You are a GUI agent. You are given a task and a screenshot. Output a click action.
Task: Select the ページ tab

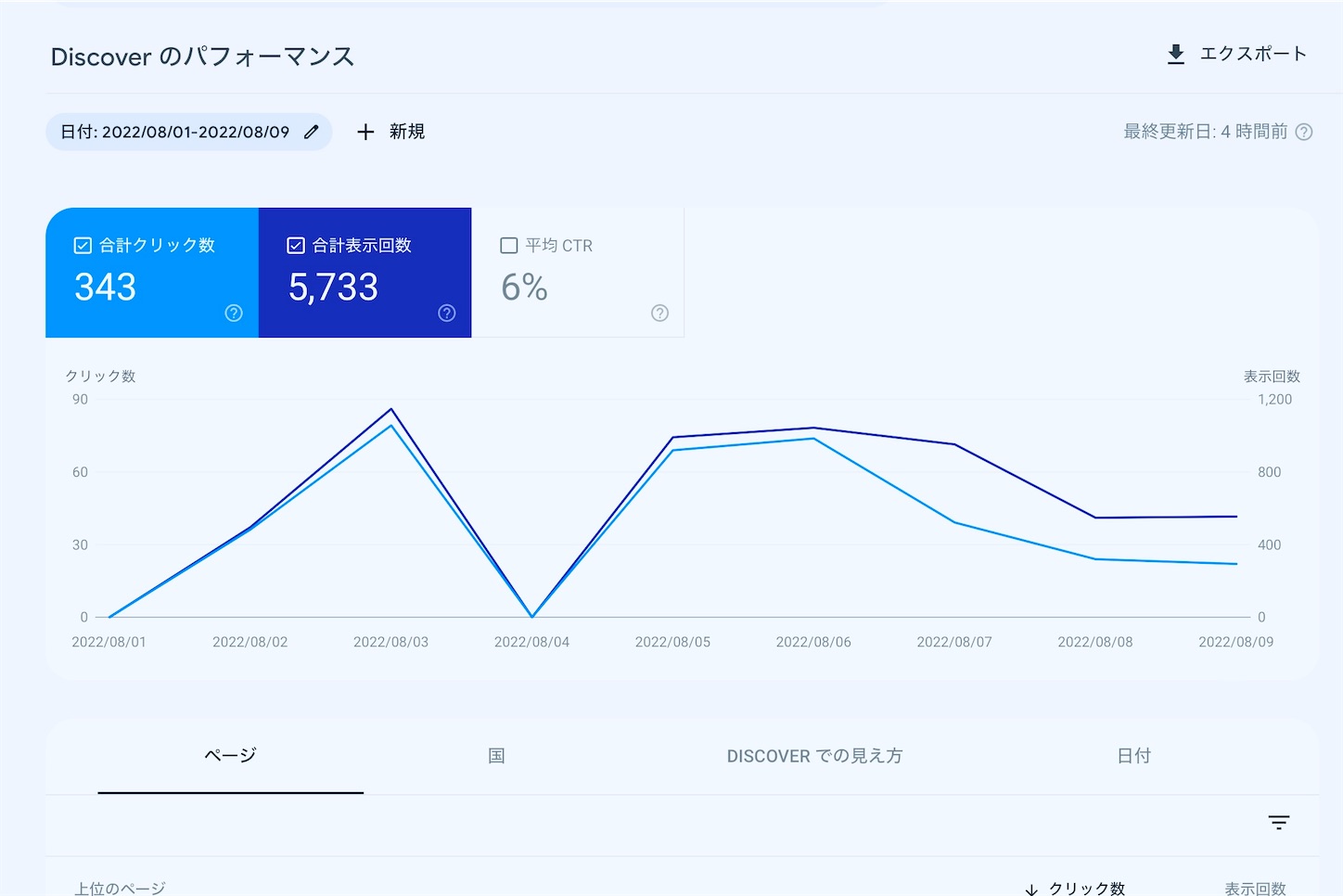pos(230,756)
